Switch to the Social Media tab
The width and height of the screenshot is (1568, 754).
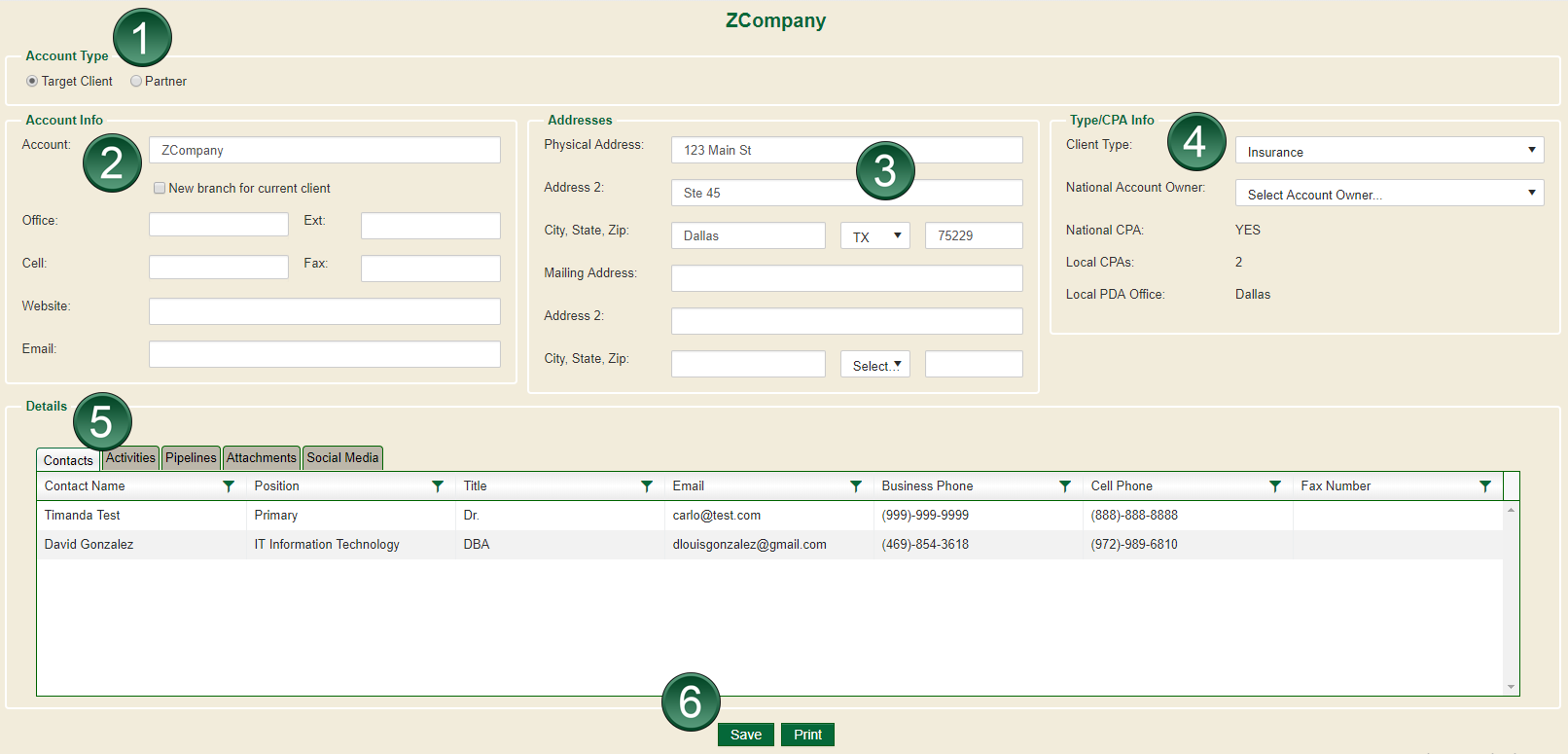click(342, 458)
